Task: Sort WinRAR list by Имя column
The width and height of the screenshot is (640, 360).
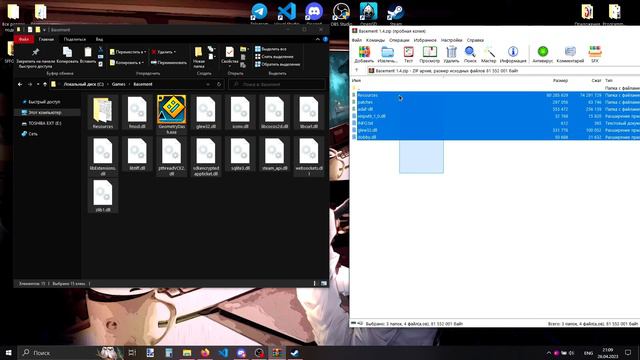Action: point(356,80)
